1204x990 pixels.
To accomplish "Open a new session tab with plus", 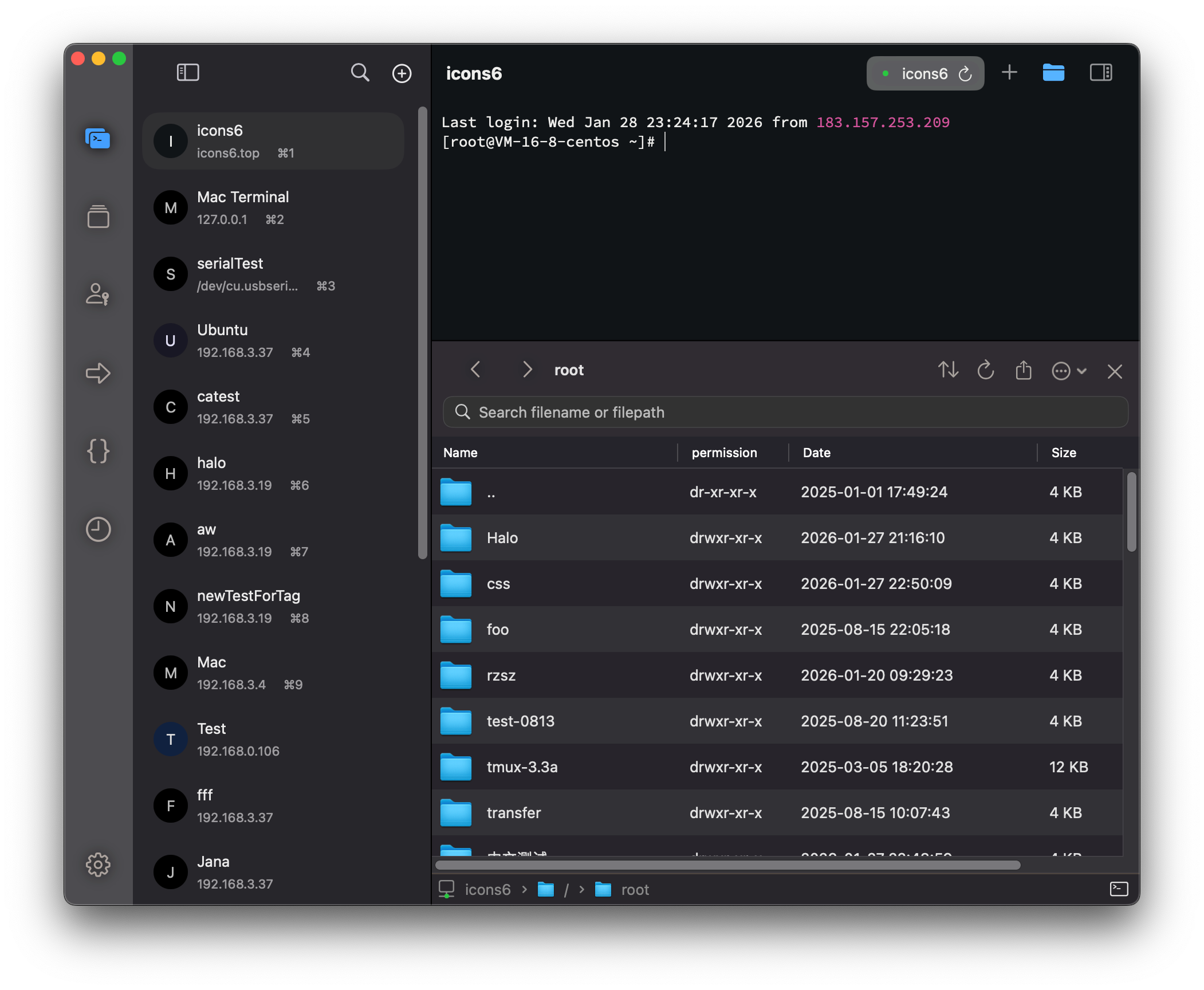I will pyautogui.click(x=1009, y=73).
